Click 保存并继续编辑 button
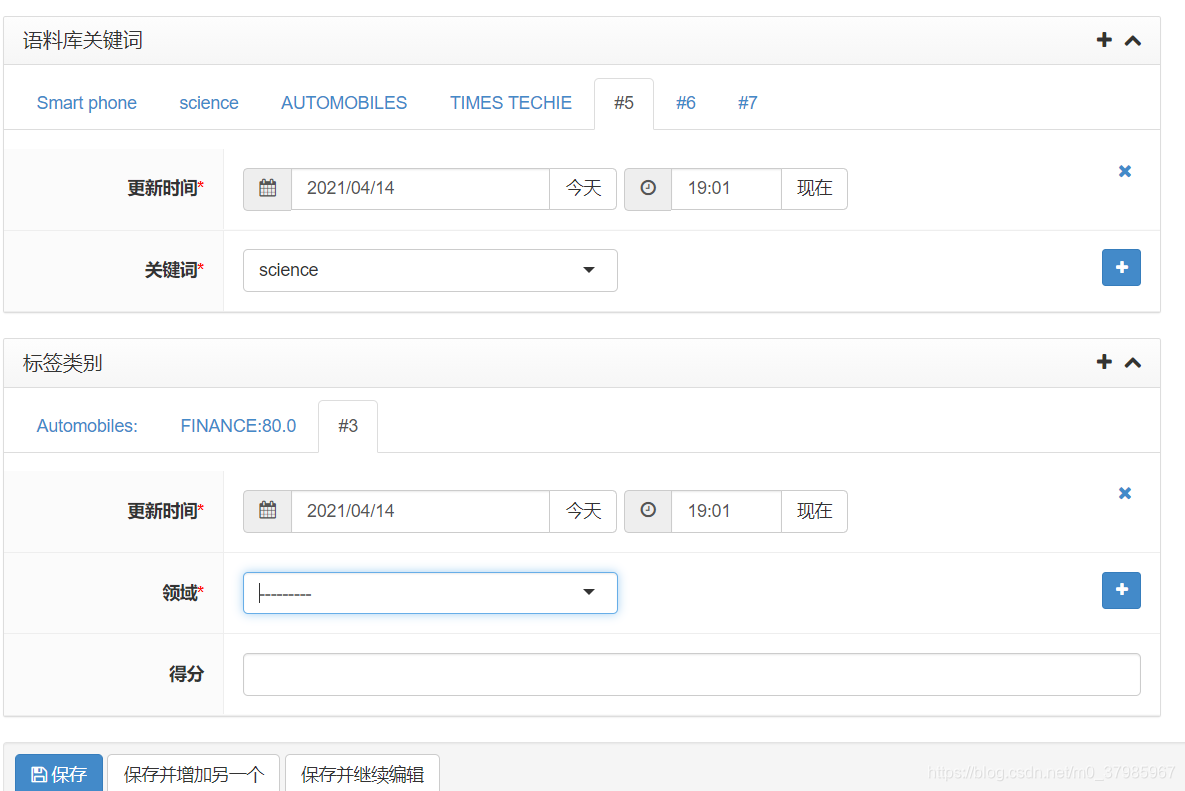This screenshot has width=1185, height=791. coord(362,773)
